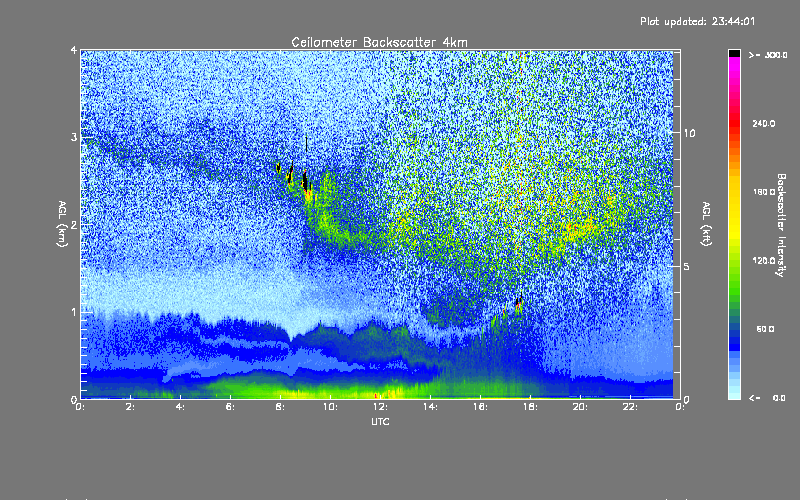
Task: Click the "16:" hour tick label
Action: coord(480,407)
